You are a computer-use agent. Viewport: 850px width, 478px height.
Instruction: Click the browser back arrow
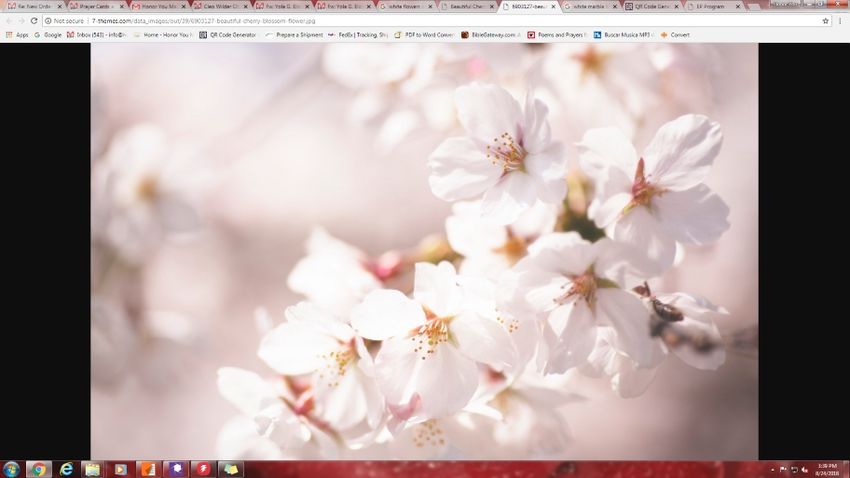click(9, 21)
